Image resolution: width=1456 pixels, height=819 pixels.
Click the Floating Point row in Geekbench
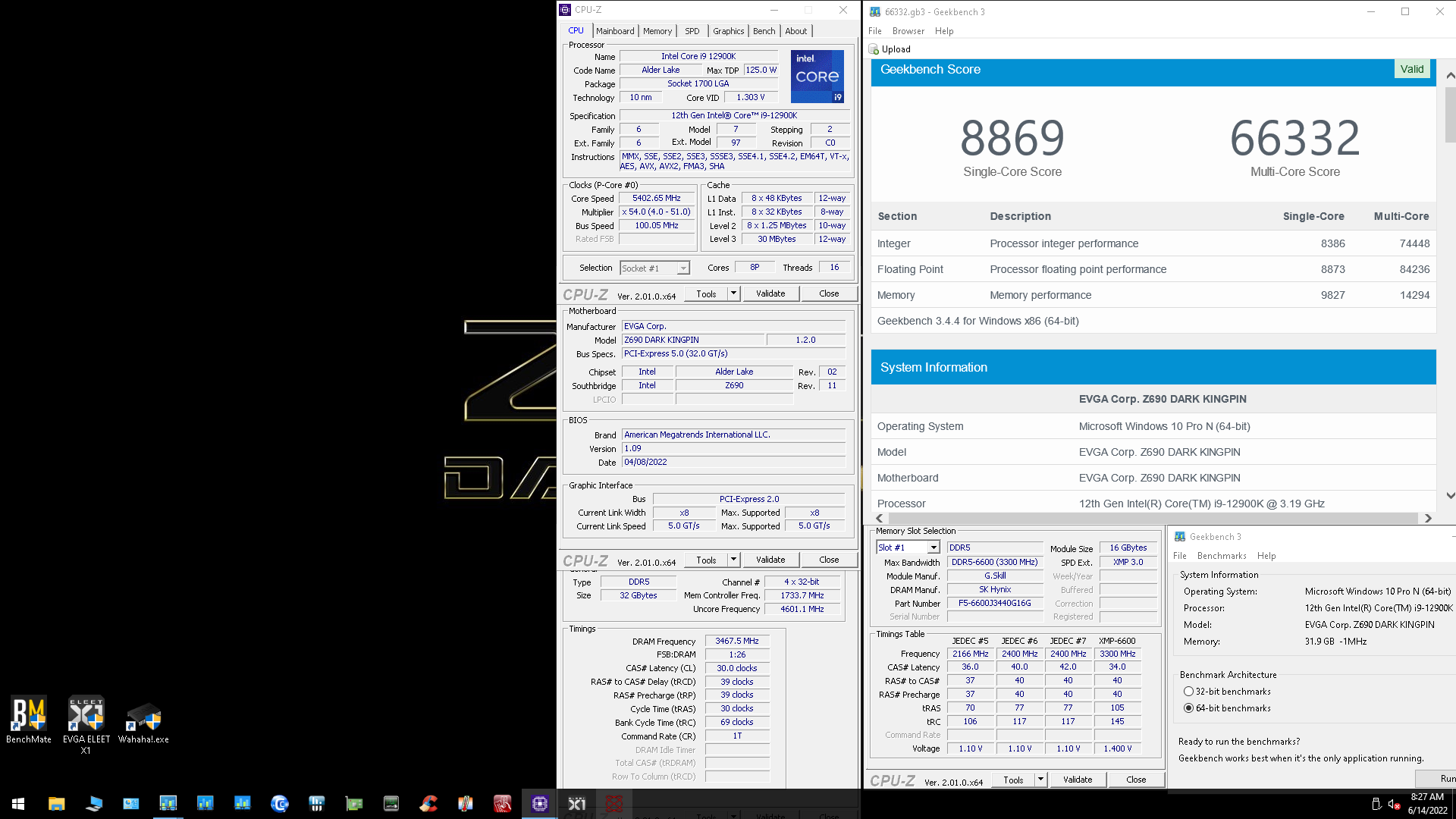click(1153, 269)
